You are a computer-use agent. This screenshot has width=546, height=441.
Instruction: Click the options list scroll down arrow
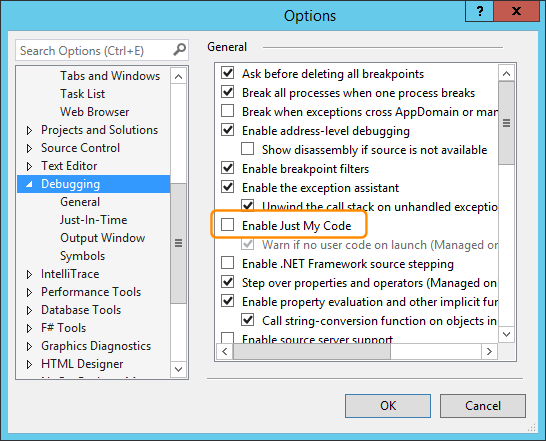[507, 334]
